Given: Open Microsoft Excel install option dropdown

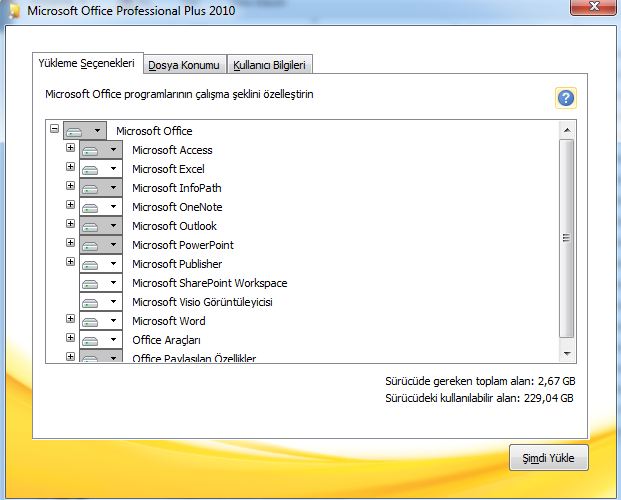Looking at the screenshot, I should tap(101, 168).
